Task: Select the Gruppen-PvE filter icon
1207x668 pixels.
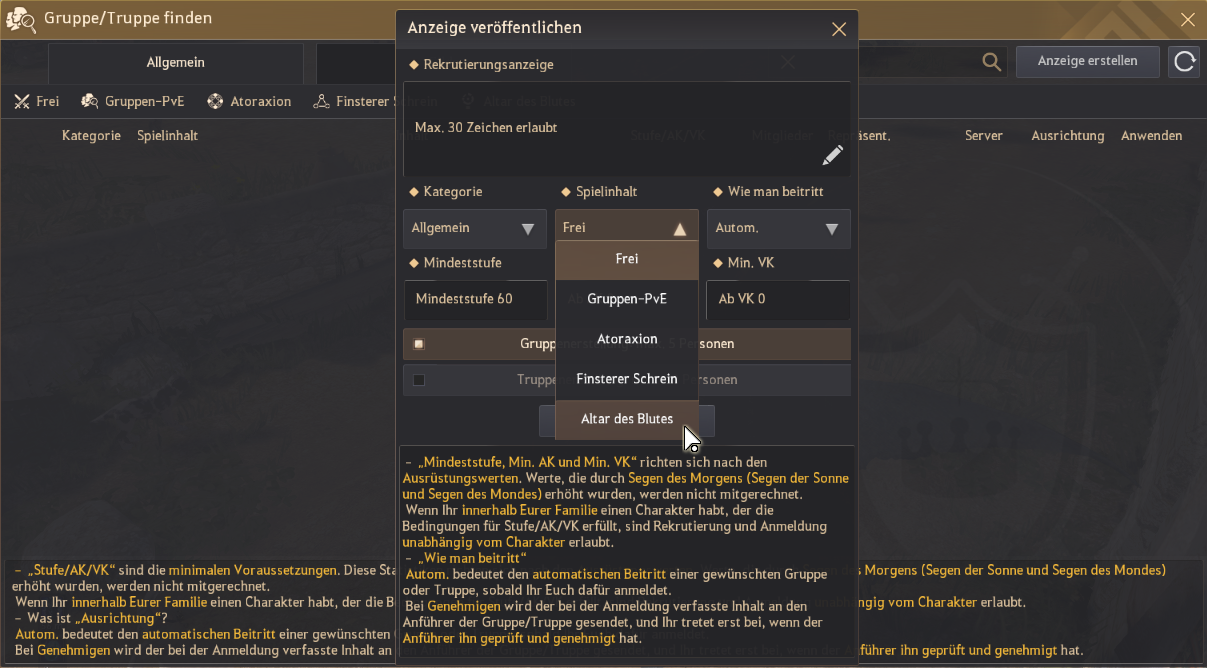Action: click(90, 101)
